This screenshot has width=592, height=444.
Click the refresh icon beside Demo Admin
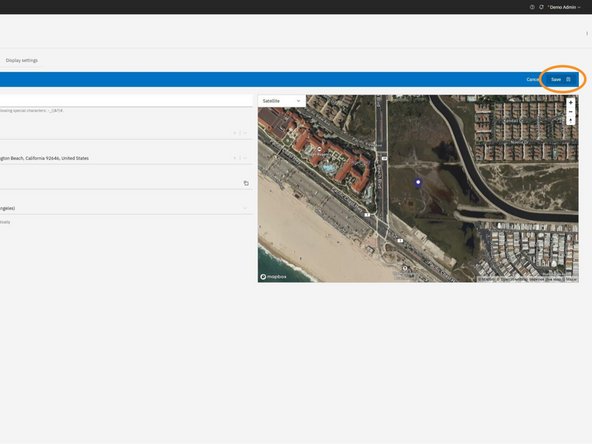pos(541,7)
